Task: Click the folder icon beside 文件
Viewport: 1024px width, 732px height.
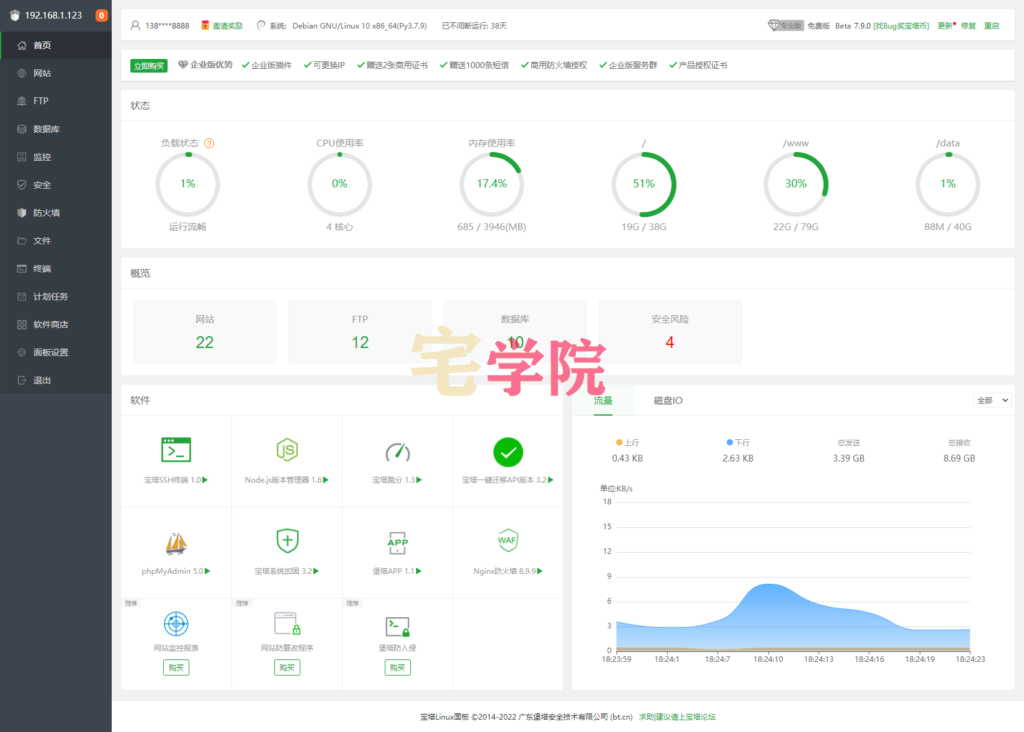Action: (22, 241)
